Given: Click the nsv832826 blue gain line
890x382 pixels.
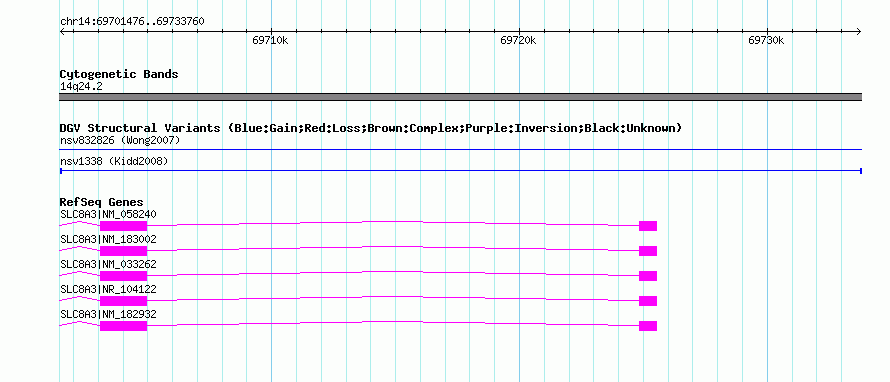Looking at the screenshot, I should point(460,150).
